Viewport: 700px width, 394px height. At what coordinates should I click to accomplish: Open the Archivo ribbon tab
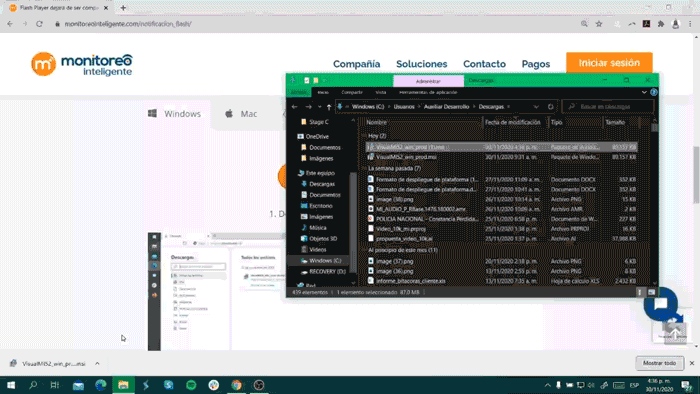coord(298,92)
